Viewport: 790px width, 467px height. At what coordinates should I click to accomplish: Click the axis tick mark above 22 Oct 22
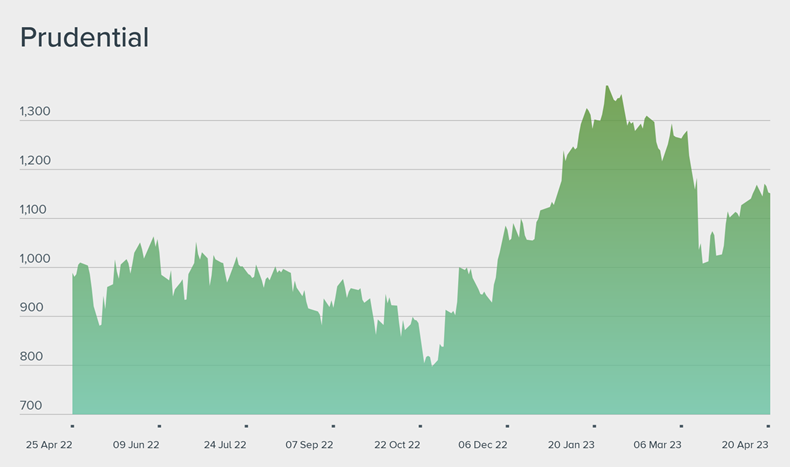click(420, 426)
